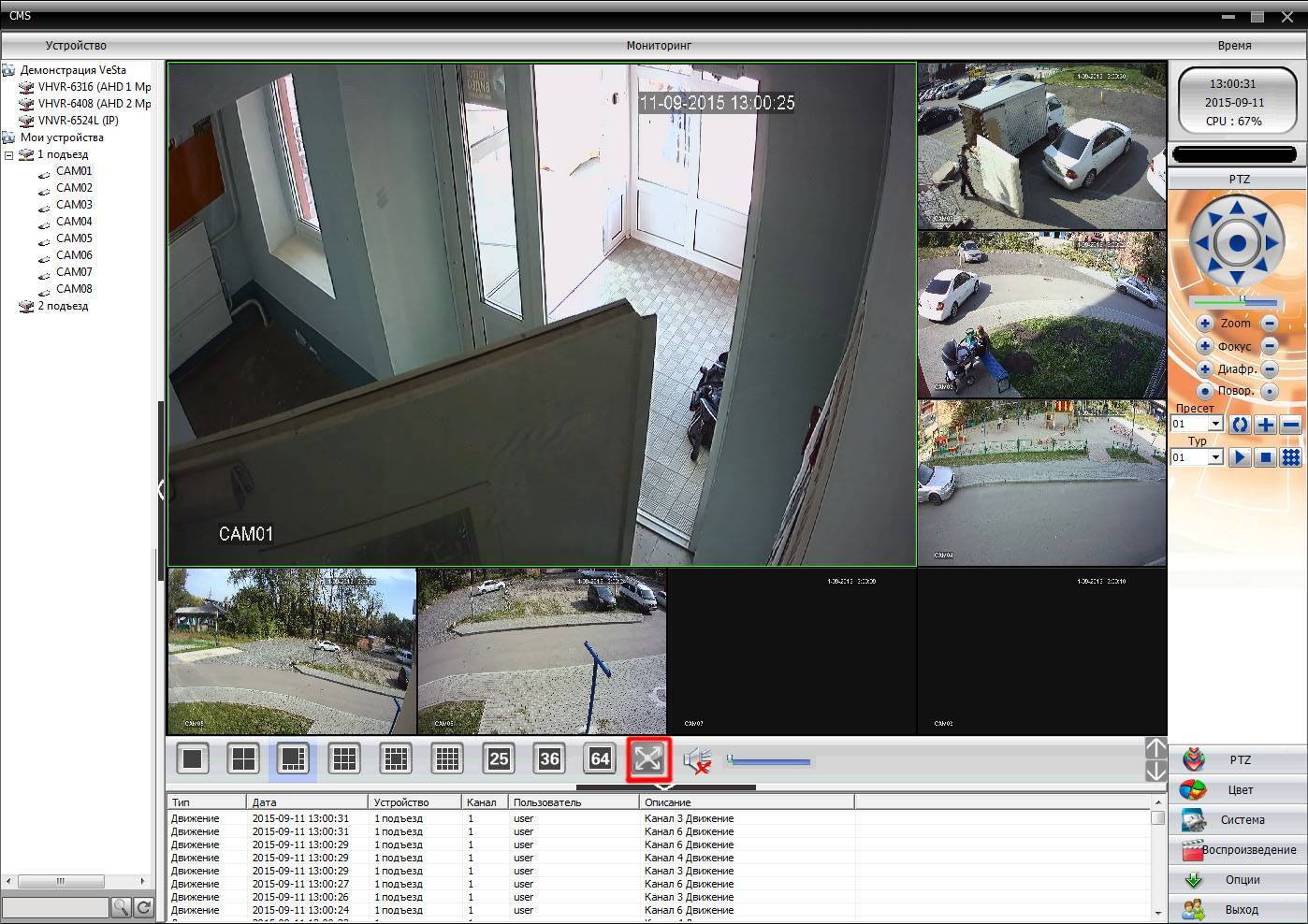Click the Zoom plus button

tap(1205, 324)
